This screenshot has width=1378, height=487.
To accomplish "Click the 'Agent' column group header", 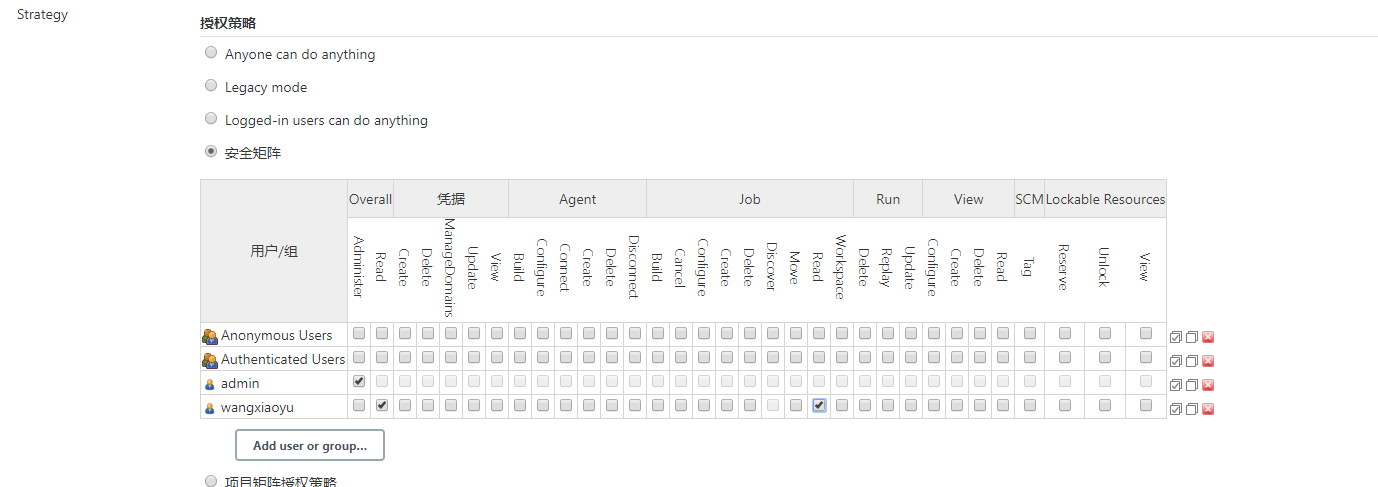I will coord(578,199).
